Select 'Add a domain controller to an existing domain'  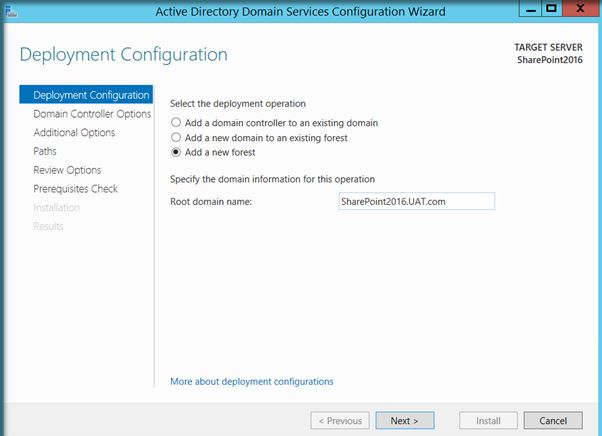click(x=176, y=123)
